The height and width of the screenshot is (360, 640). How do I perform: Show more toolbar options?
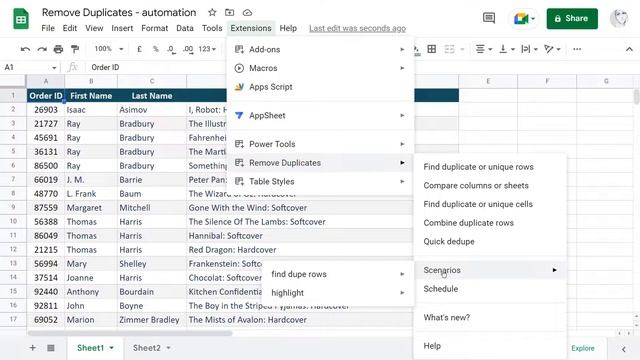click(577, 49)
